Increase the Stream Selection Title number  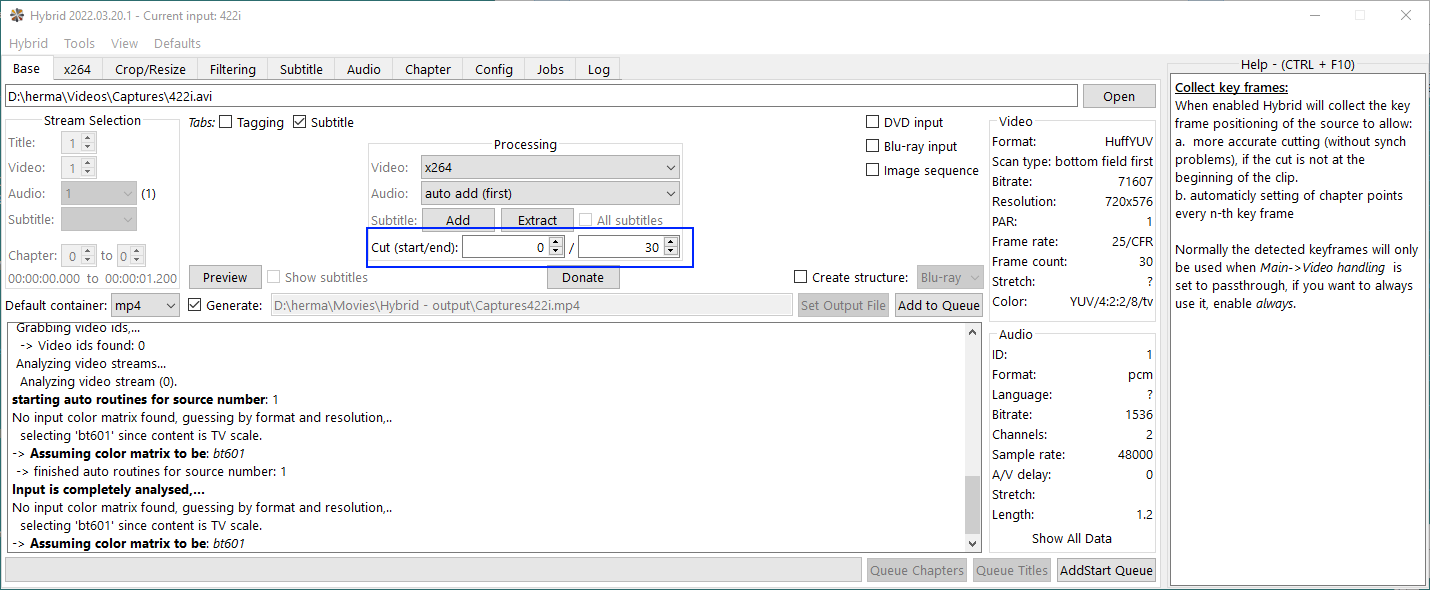[88, 138]
